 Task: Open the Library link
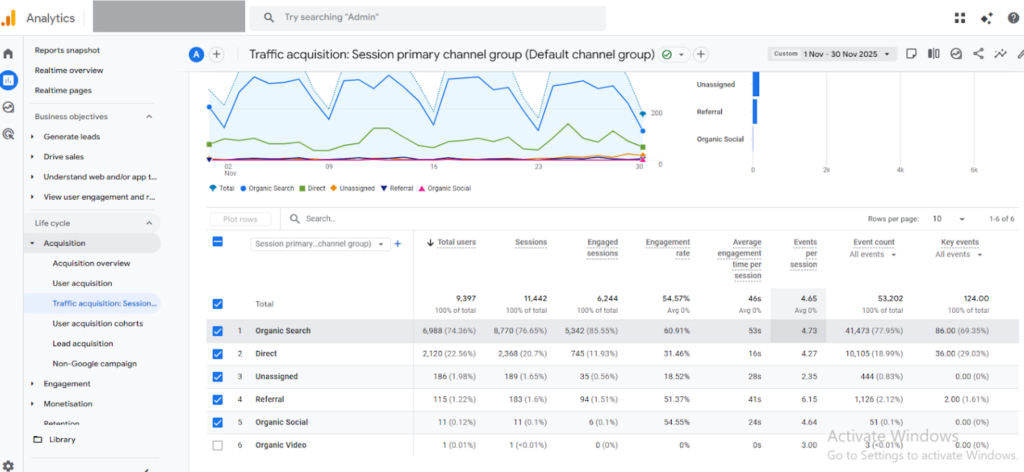(x=62, y=439)
